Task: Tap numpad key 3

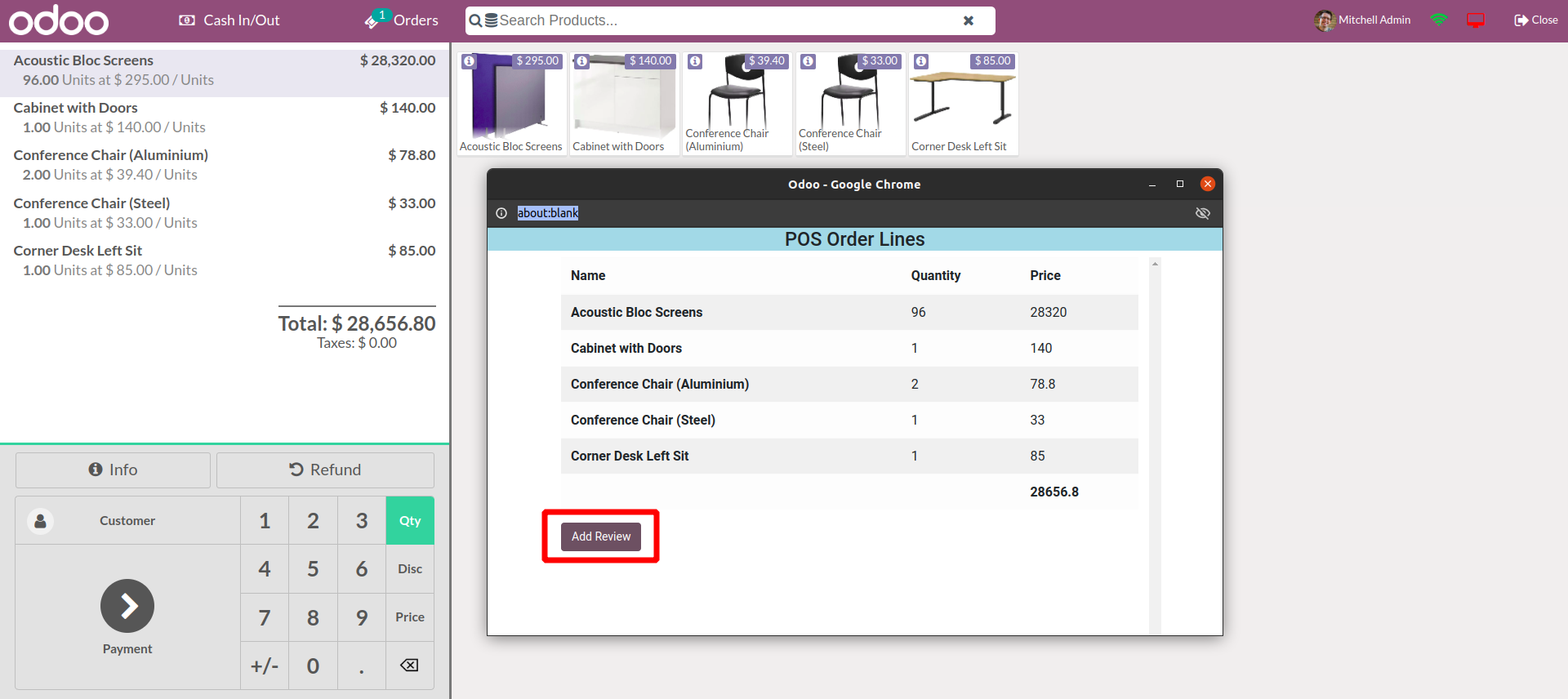Action: point(362,520)
